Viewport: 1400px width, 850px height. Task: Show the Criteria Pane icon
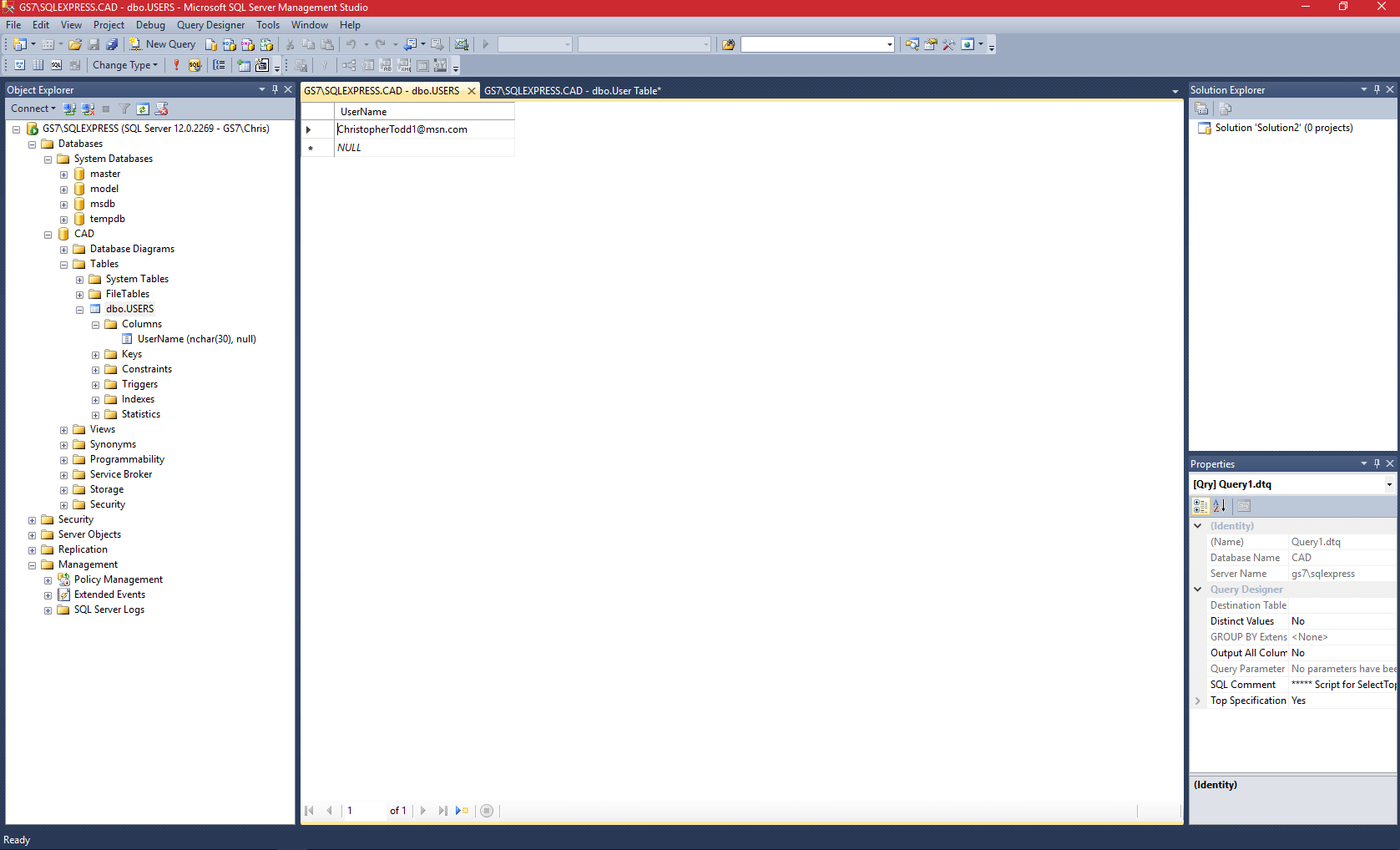coord(38,65)
